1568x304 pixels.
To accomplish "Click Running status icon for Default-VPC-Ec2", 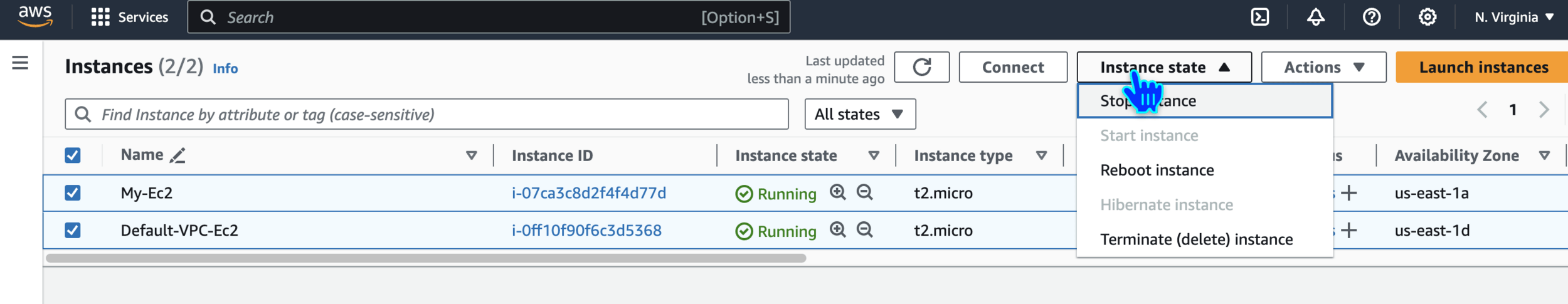I will click(744, 232).
